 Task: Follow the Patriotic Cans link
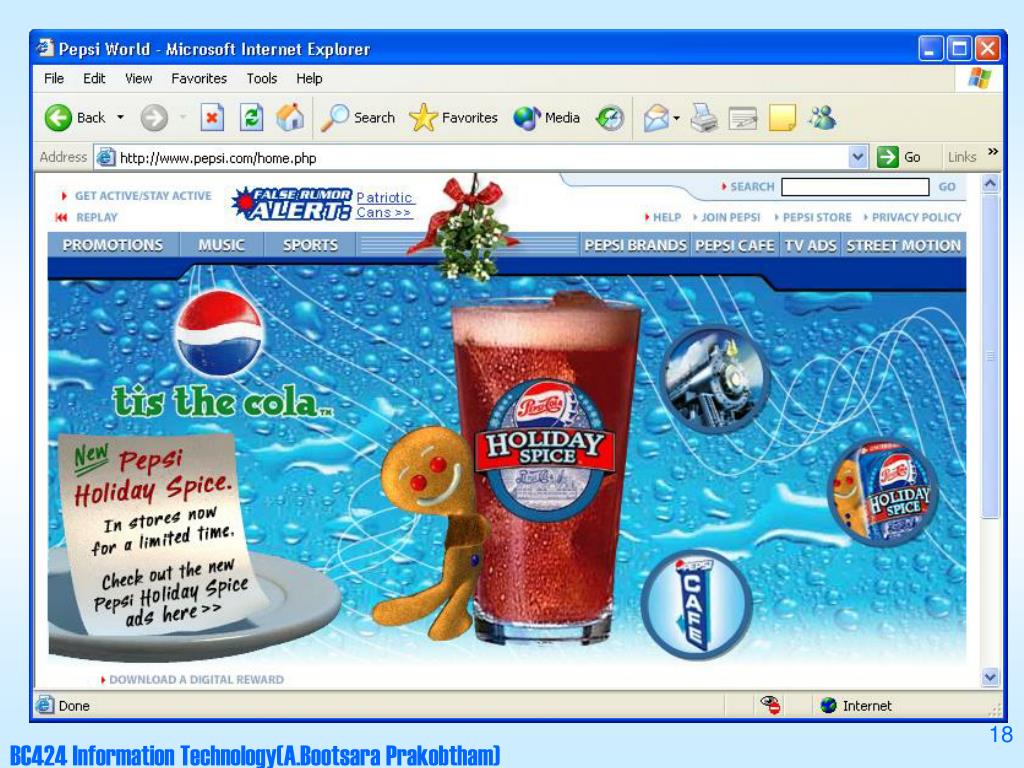tap(385, 204)
